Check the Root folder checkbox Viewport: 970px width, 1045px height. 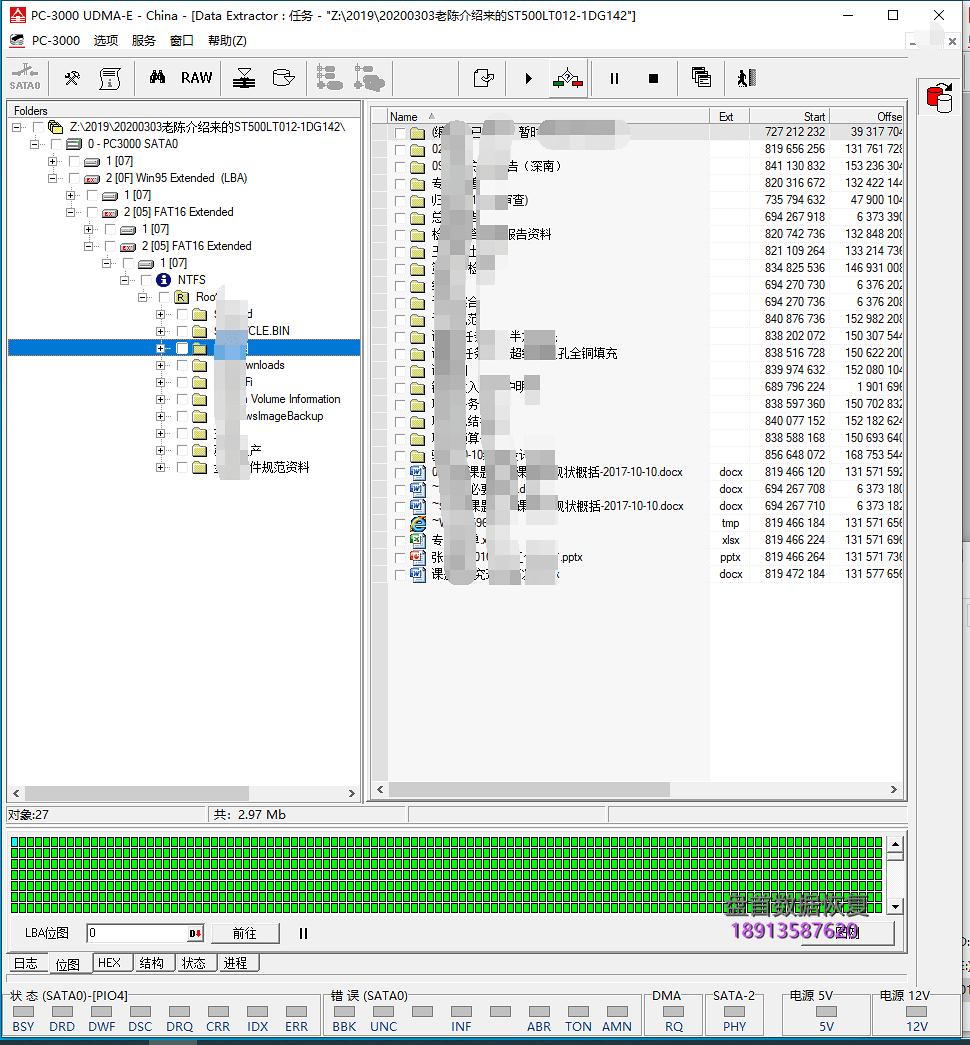[x=164, y=297]
